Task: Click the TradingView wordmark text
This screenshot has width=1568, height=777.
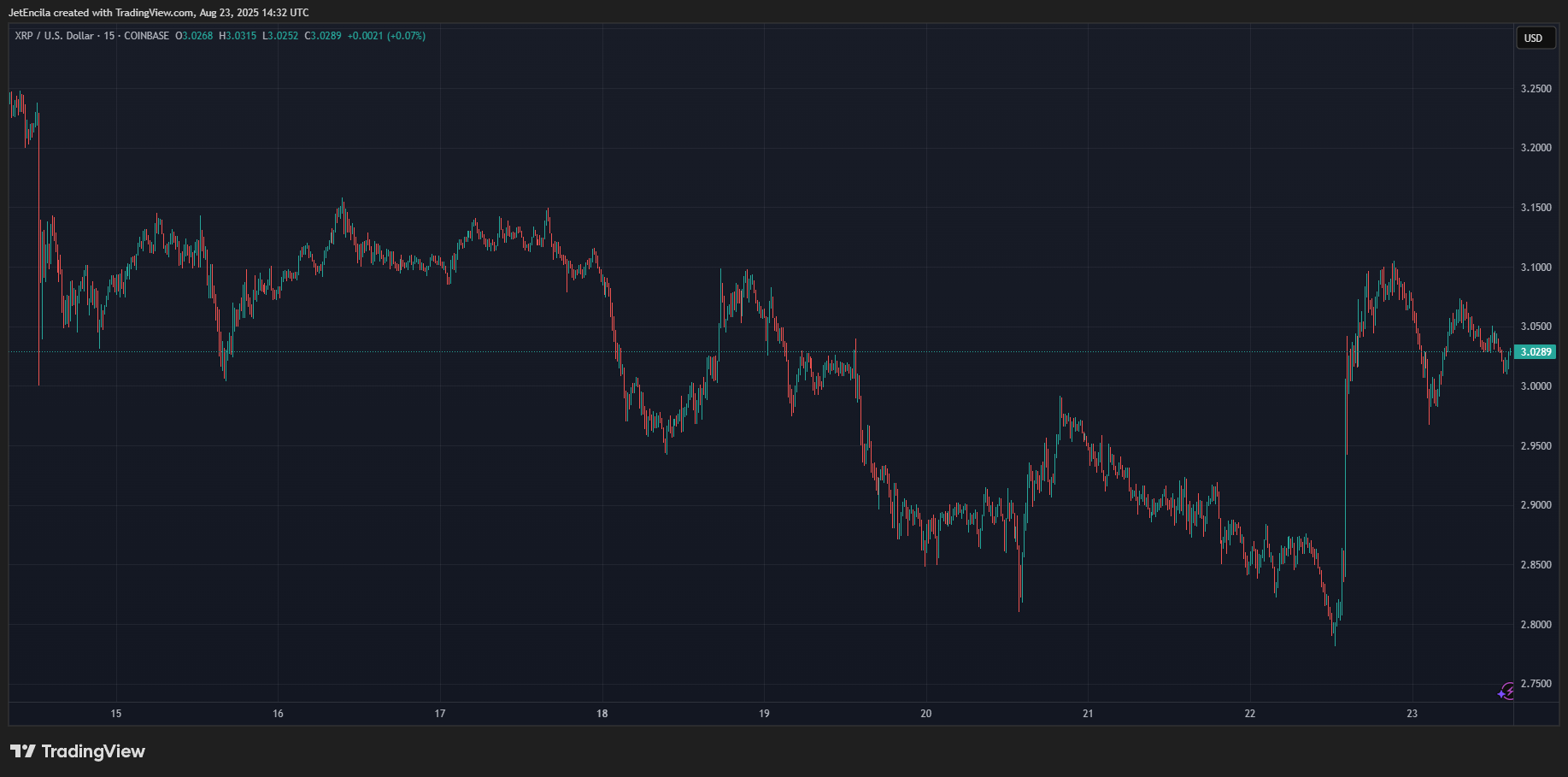Action: [x=93, y=751]
